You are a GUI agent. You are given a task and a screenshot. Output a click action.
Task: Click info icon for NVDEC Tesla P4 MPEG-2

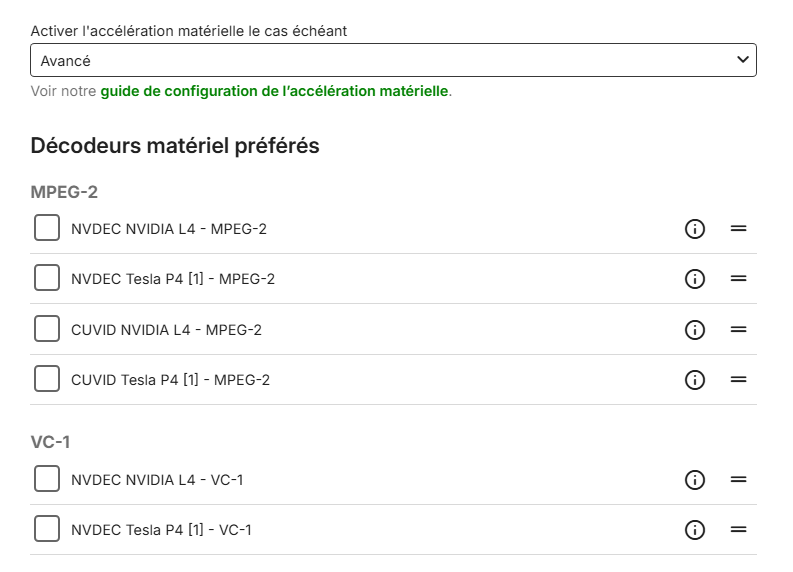point(695,279)
